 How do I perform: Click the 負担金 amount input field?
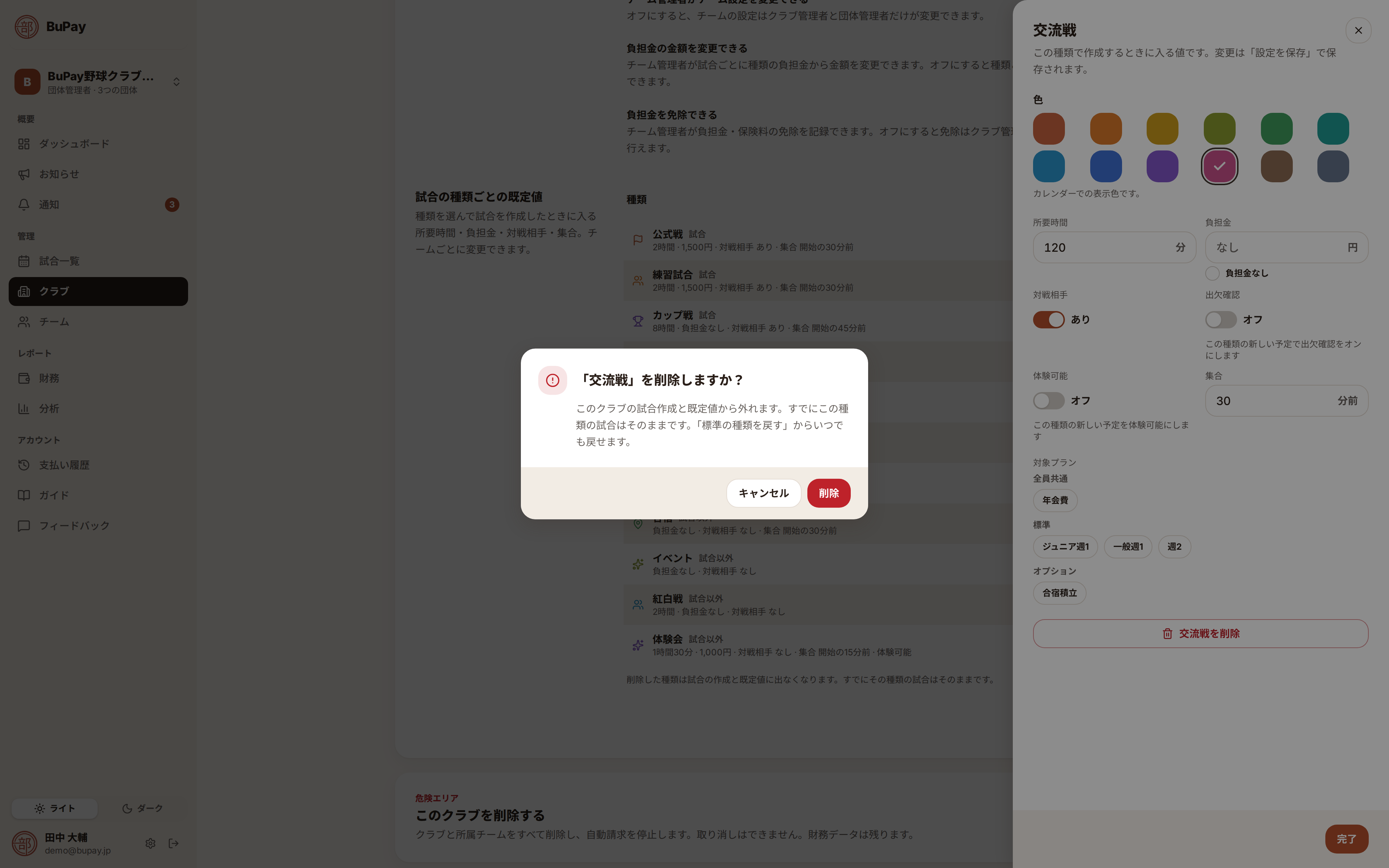tap(1286, 247)
